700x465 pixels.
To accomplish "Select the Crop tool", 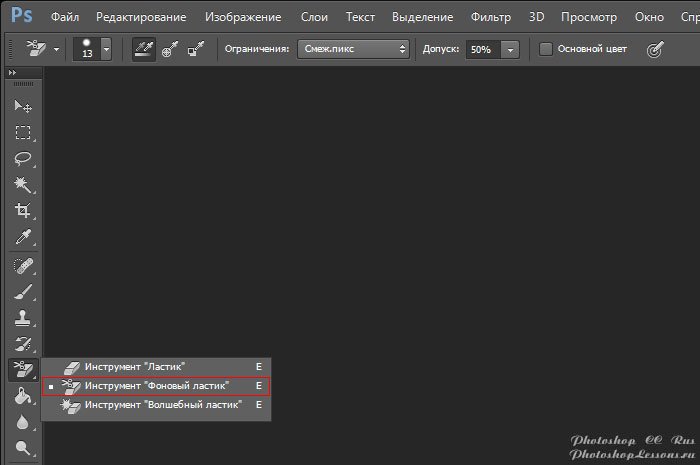I will coord(22,210).
